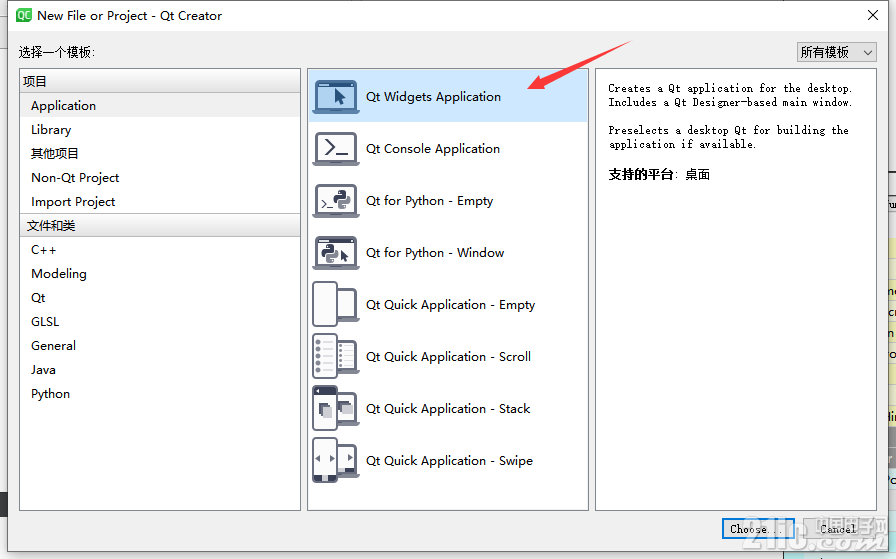Click the Qt Quick Application Scroll icon
The width and height of the screenshot is (896, 559).
(335, 356)
